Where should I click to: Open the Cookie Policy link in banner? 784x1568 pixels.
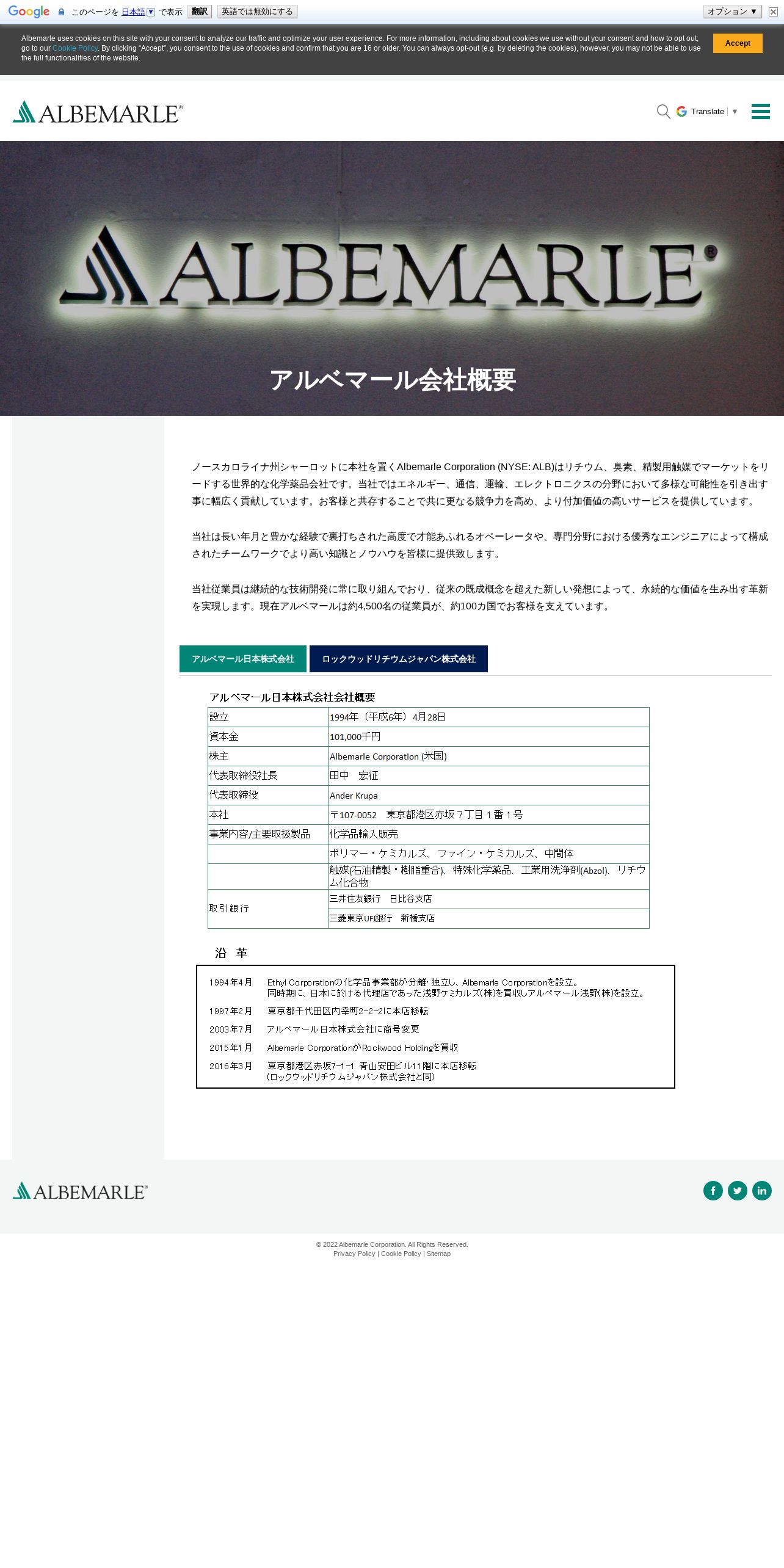click(75, 48)
